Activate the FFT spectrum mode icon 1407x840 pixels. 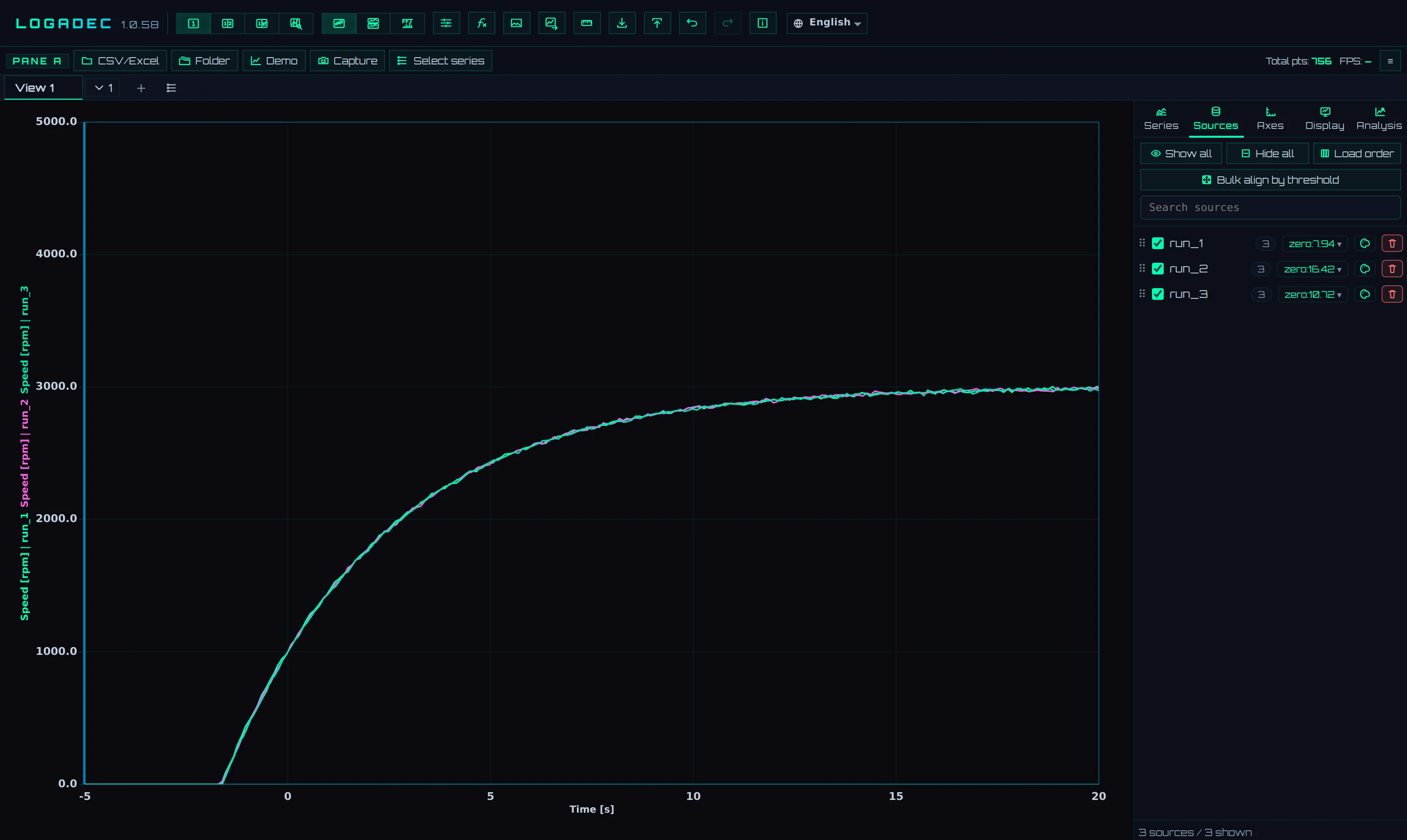[x=407, y=23]
